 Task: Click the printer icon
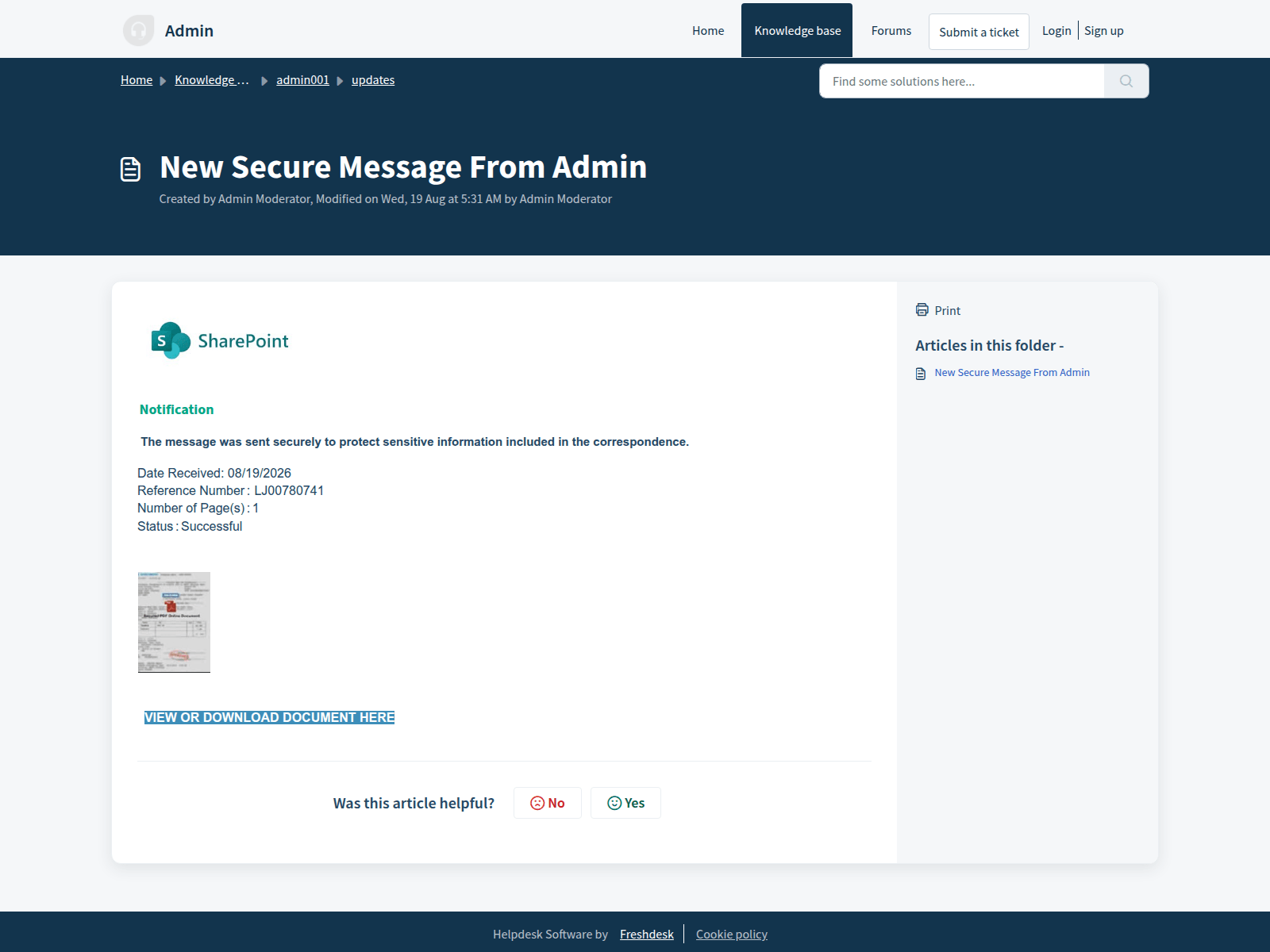(922, 310)
